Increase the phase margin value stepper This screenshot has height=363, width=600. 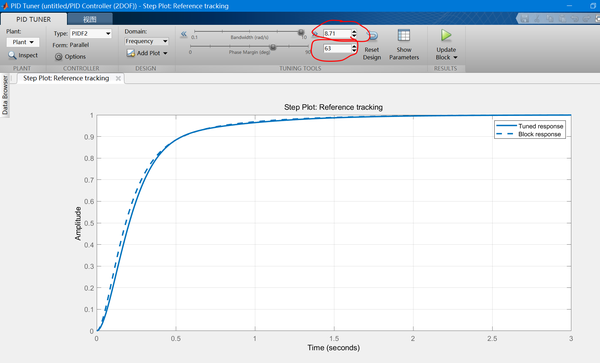(x=354, y=46)
